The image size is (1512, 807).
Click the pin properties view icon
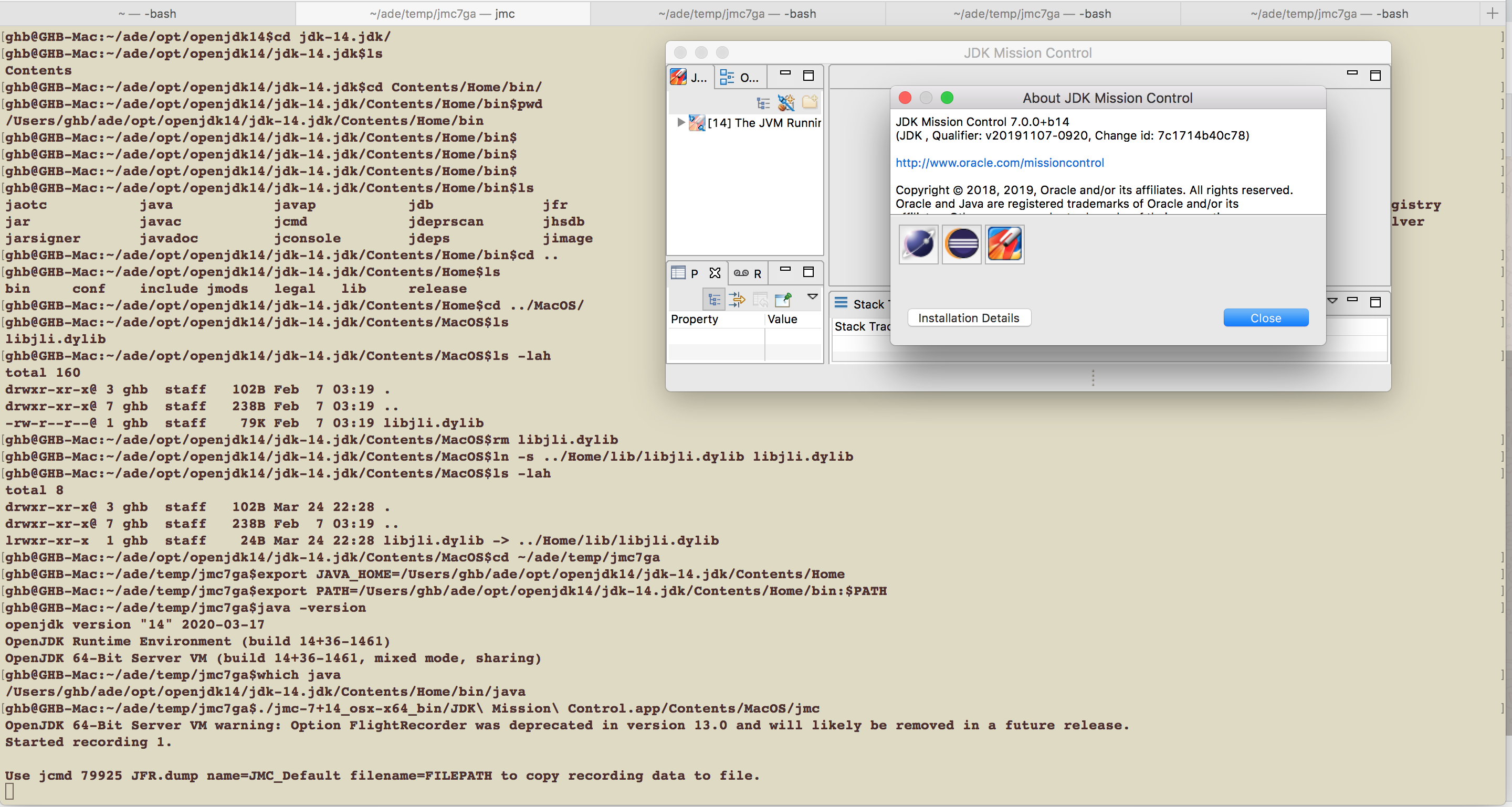(783, 300)
